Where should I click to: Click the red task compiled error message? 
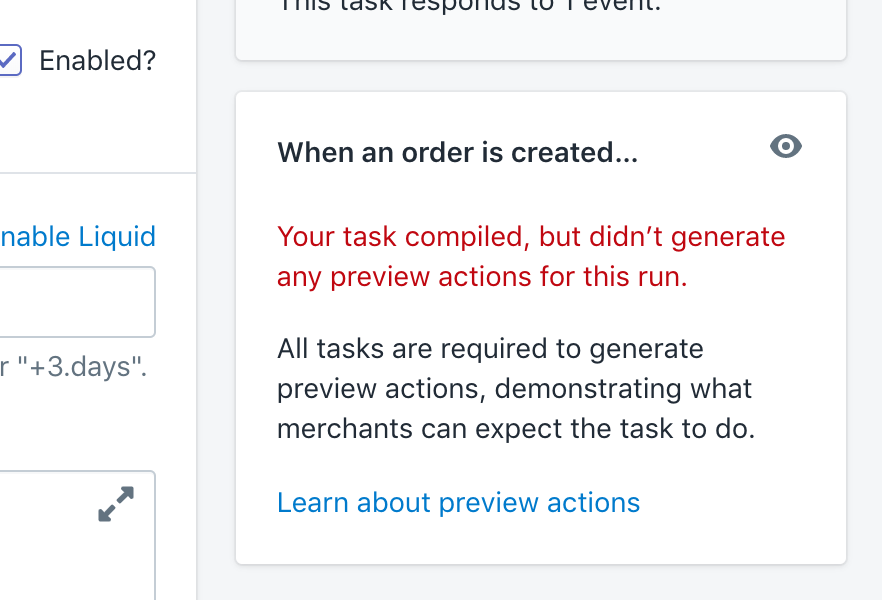point(531,256)
